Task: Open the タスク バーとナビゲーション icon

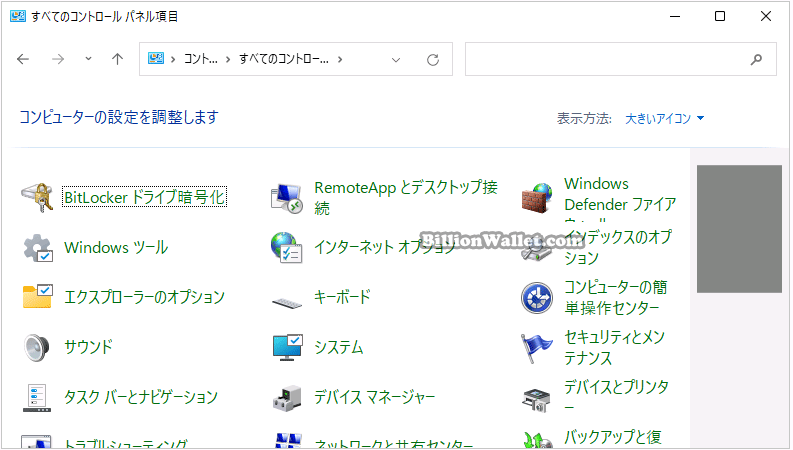Action: pos(36,397)
